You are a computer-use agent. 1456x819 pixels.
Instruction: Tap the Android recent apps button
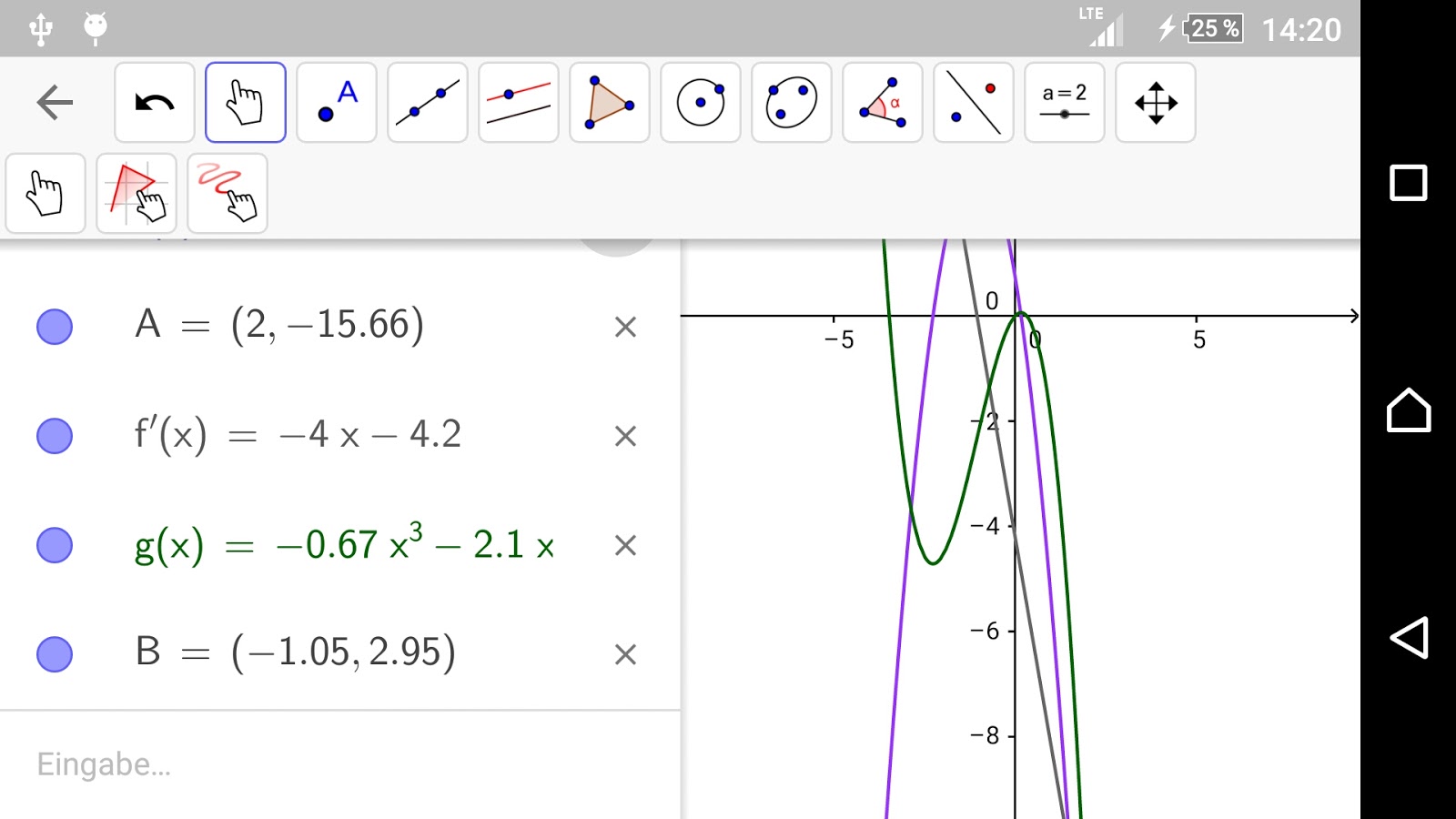tap(1409, 183)
